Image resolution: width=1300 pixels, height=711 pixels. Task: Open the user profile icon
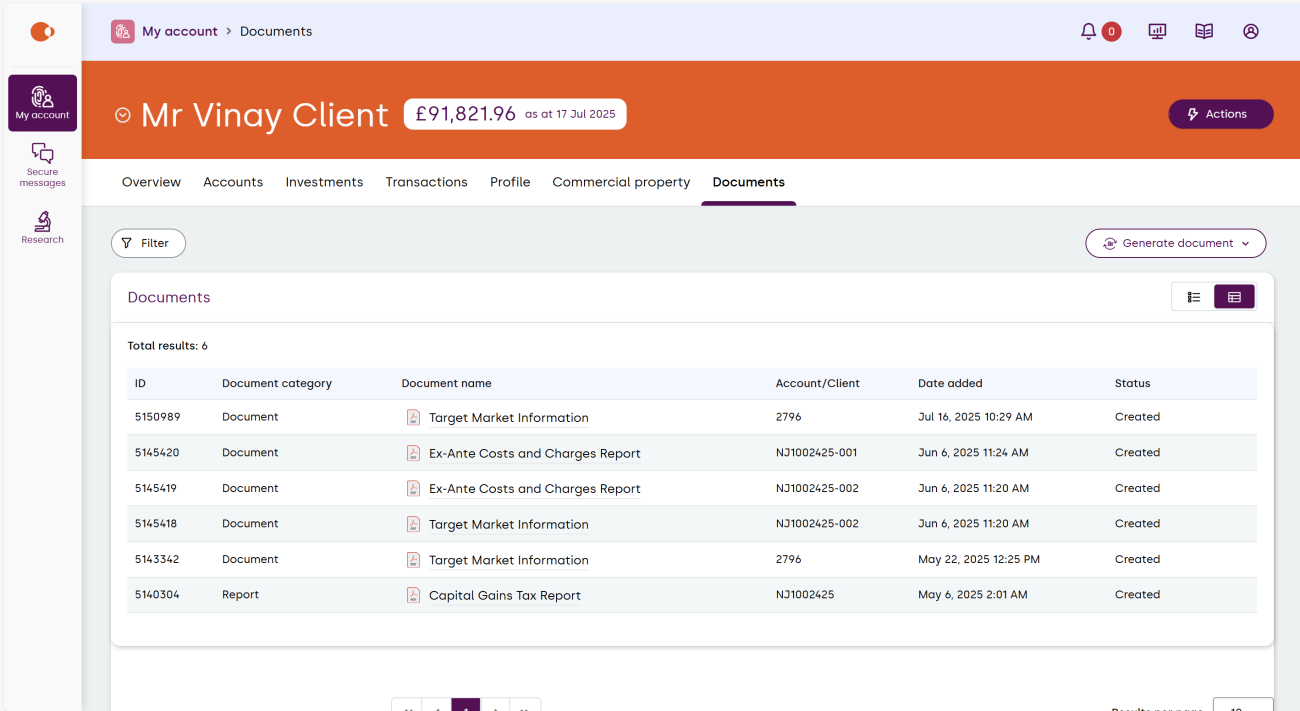click(1251, 32)
